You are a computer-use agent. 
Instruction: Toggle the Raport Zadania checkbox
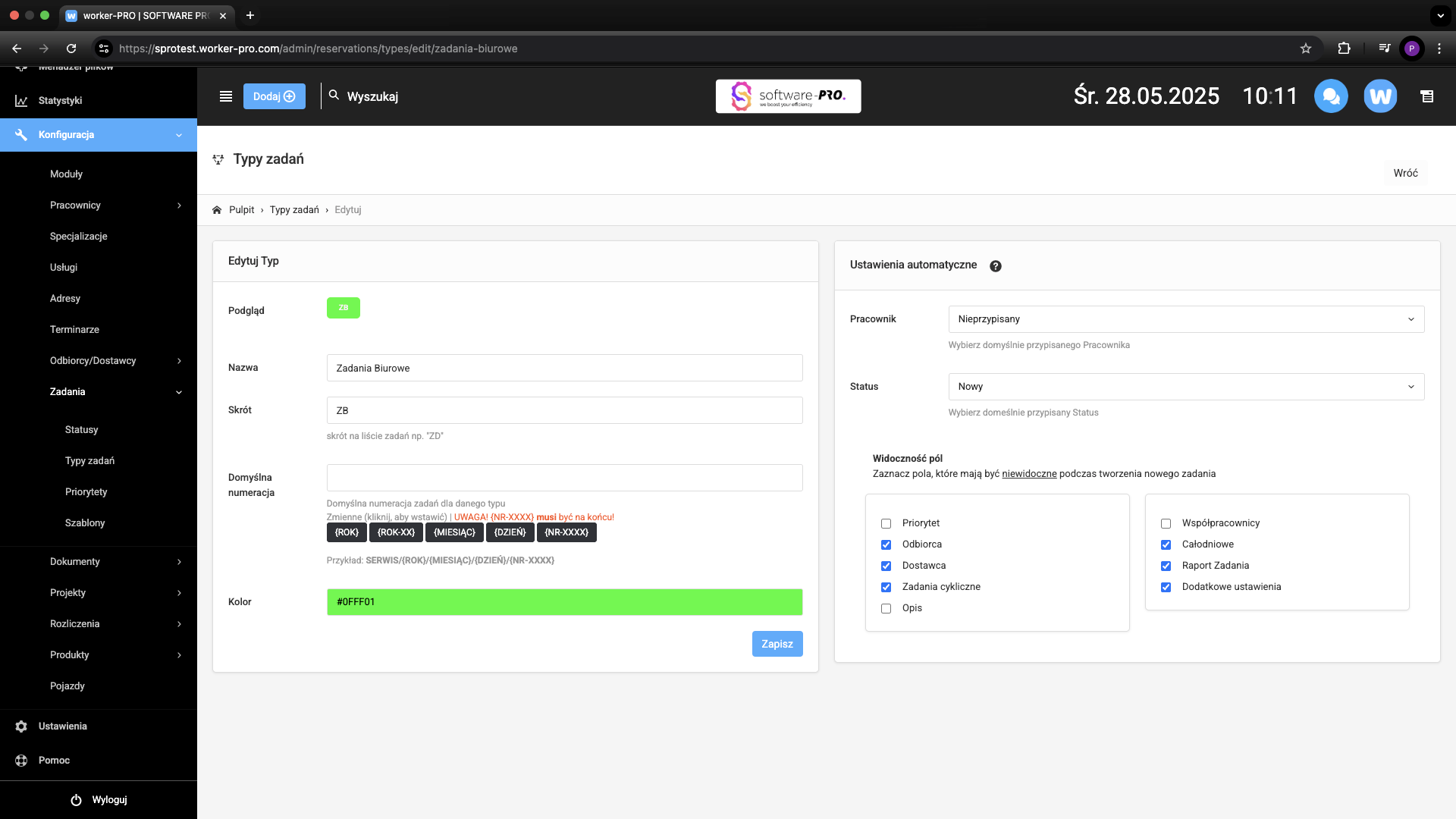1166,566
